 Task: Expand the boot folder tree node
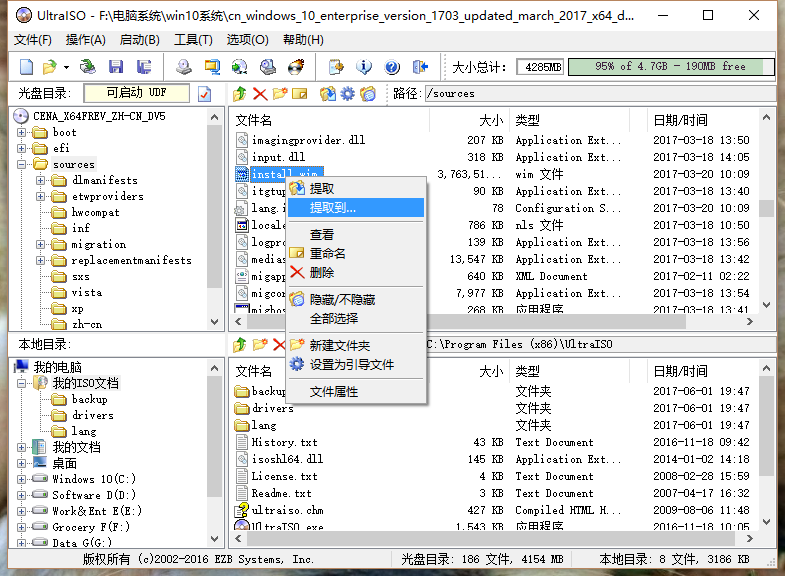pos(22,133)
